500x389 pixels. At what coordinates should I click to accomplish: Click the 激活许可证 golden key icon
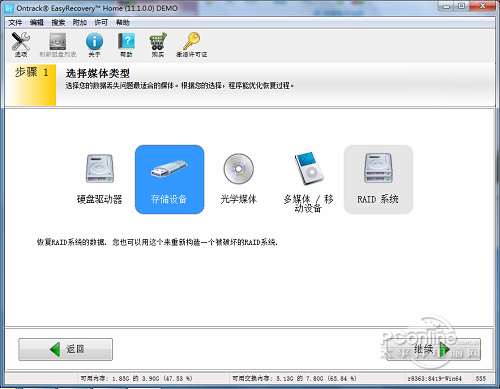coord(192,44)
